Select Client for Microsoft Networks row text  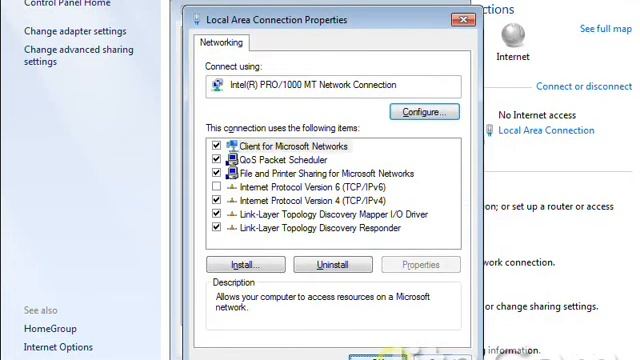click(293, 146)
